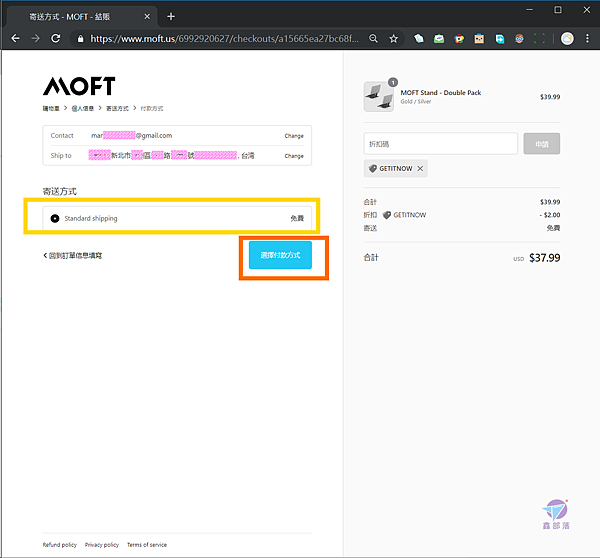
Task: Click the grey apply discount button
Action: [541, 144]
